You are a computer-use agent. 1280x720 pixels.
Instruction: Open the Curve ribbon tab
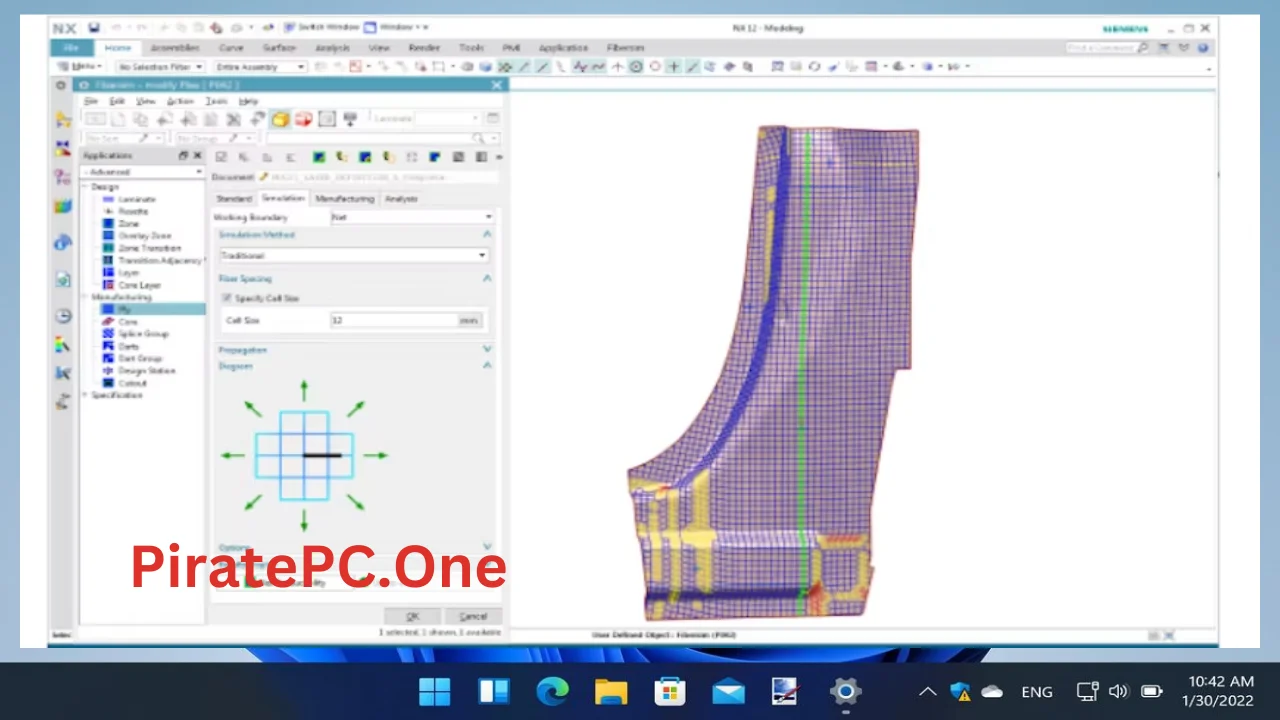(231, 47)
